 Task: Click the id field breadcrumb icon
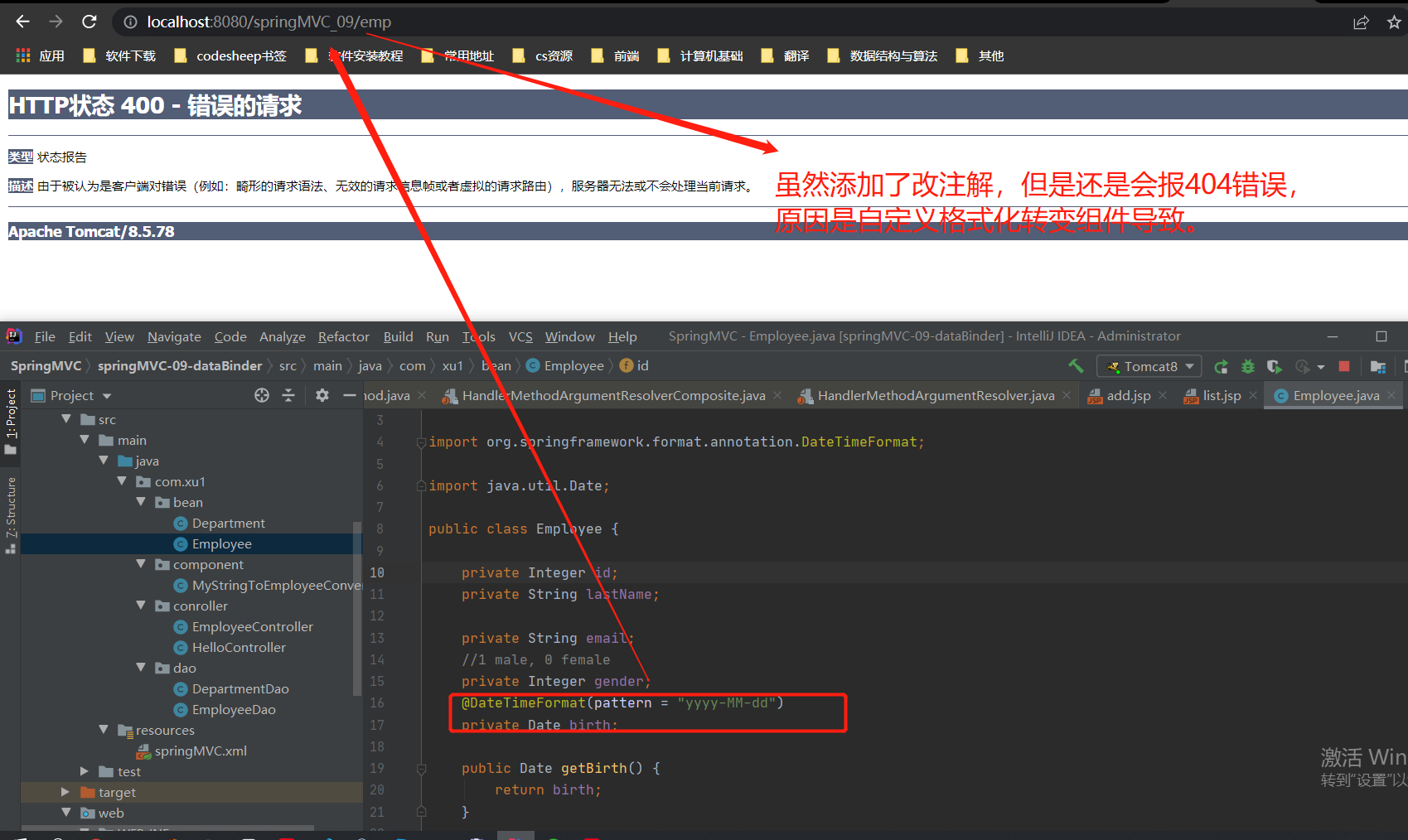(x=627, y=365)
